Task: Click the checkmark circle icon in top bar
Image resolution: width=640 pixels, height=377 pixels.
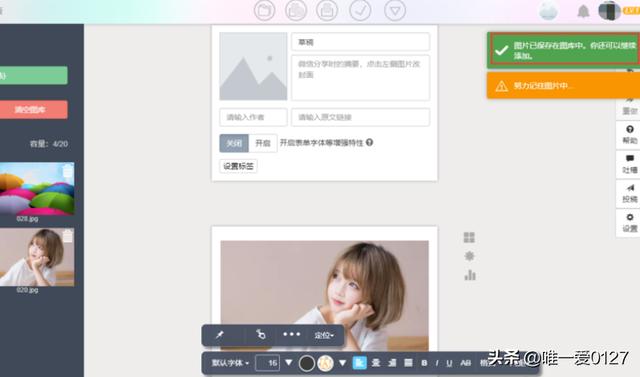Action: [360, 10]
